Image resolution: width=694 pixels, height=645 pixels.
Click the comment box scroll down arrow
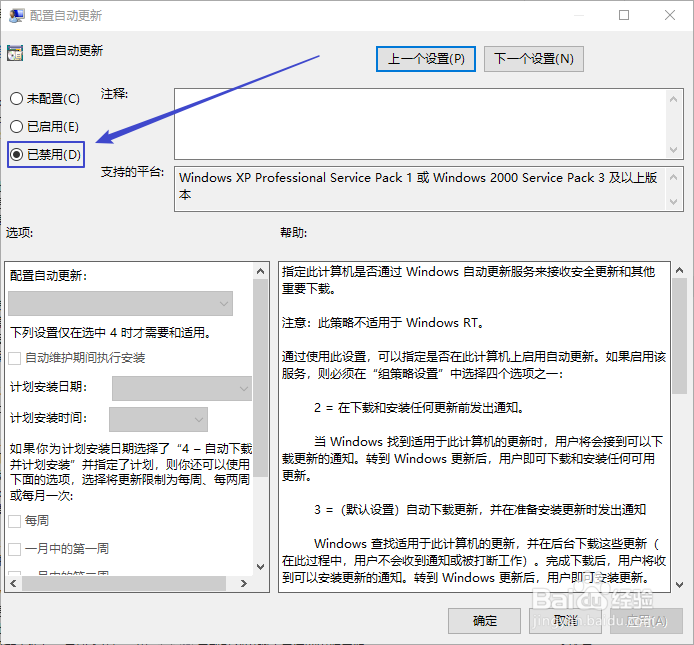pos(674,150)
